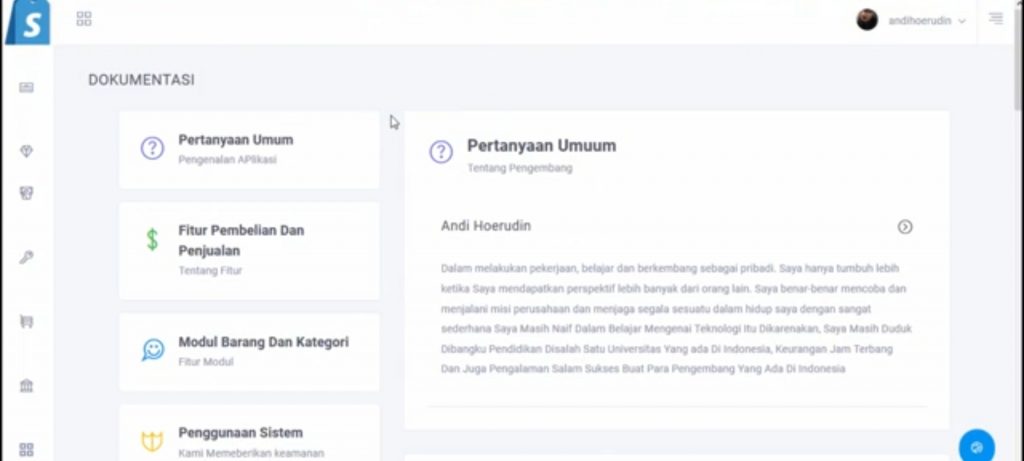Open the key icon in sidebar
This screenshot has height=461, width=1024.
coord(27,257)
